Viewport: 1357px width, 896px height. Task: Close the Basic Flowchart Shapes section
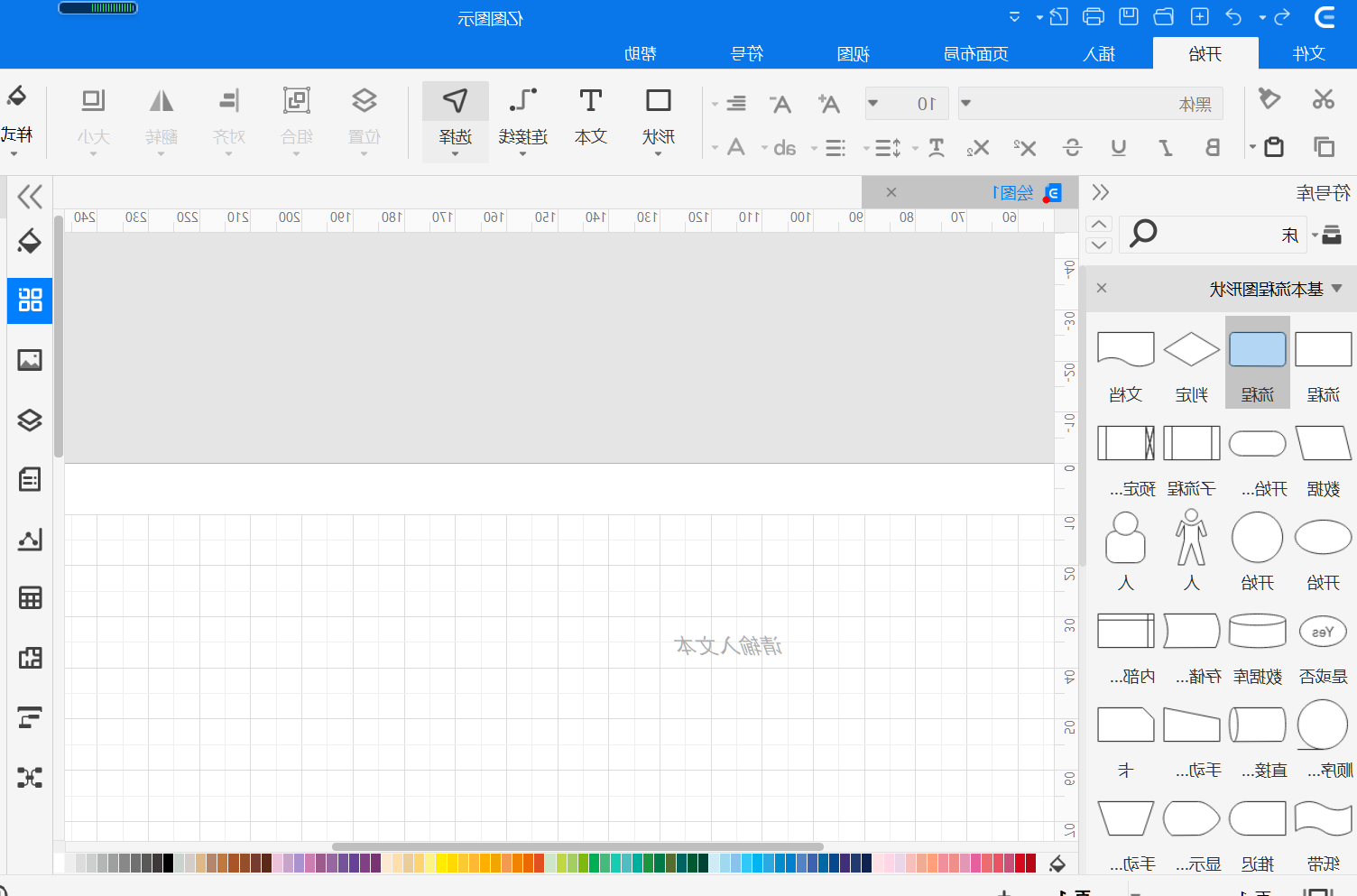[1102, 288]
